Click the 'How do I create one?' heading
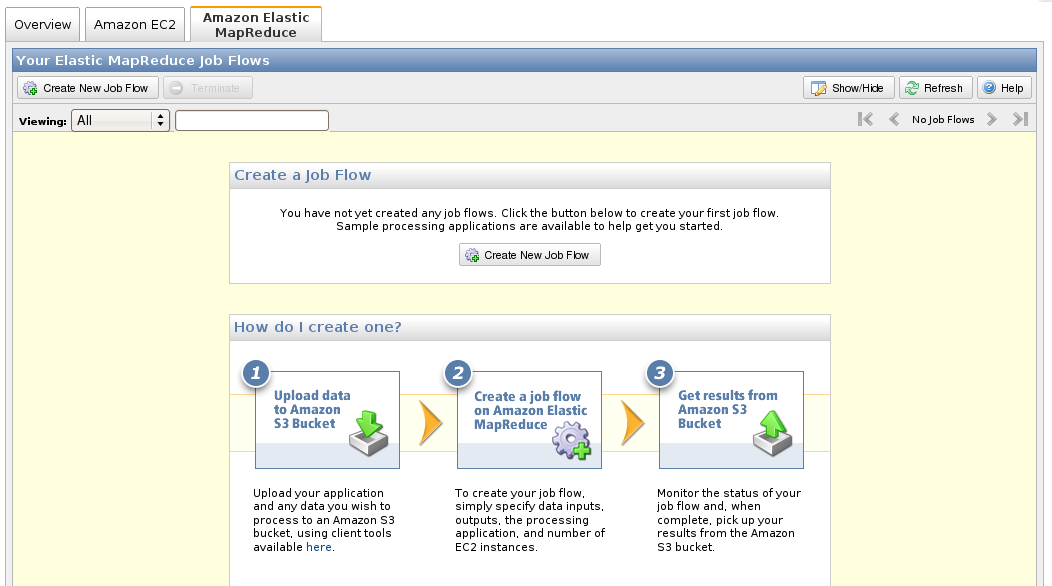The width and height of the screenshot is (1052, 586). [x=317, y=327]
